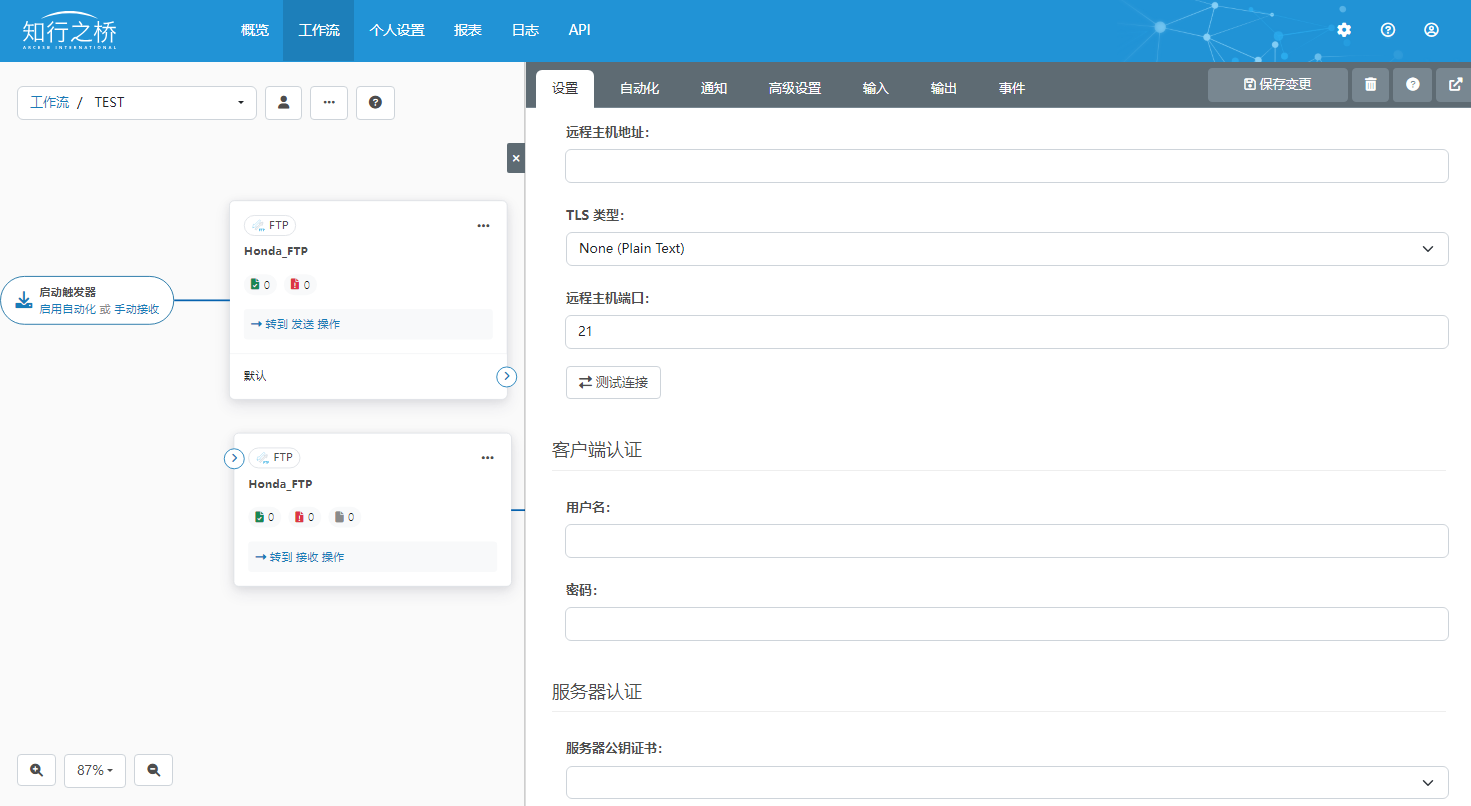Click the zoom in magnifier icon
Screen dimensions: 1471x806
pos(37,770)
